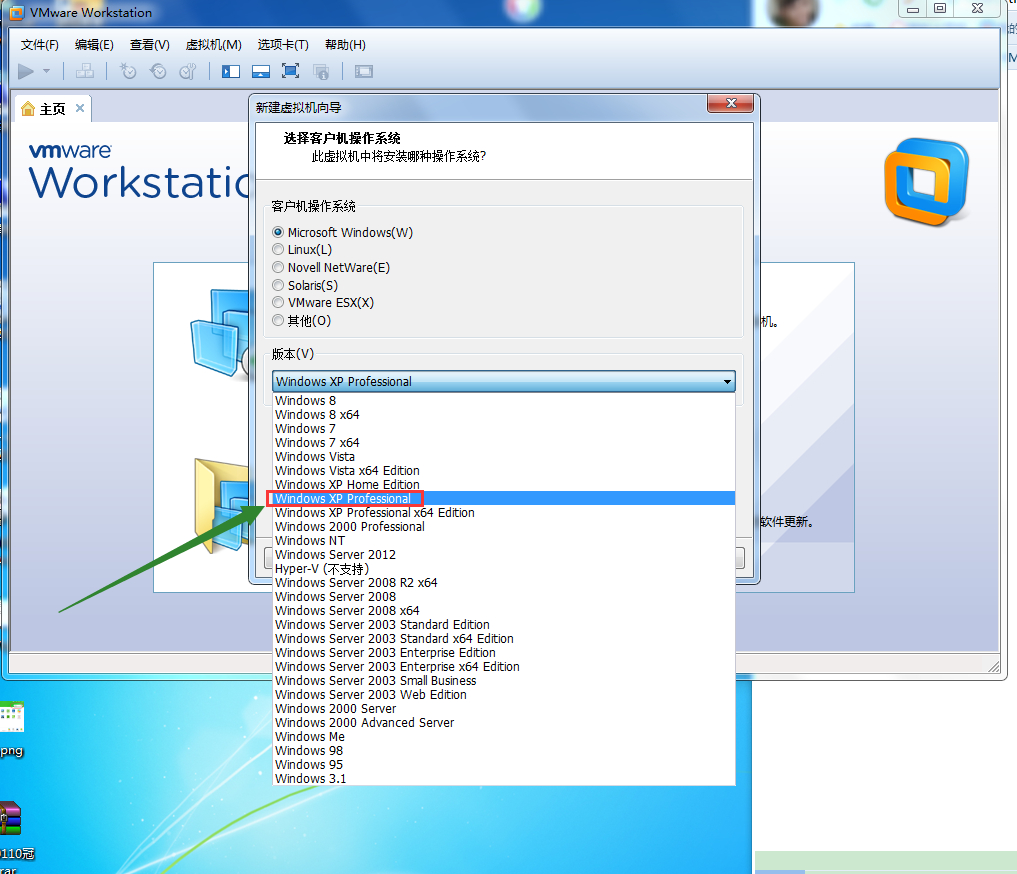Viewport: 1017px width, 874px height.
Task: Open the 帮助(H) menu
Action: pyautogui.click(x=345, y=45)
